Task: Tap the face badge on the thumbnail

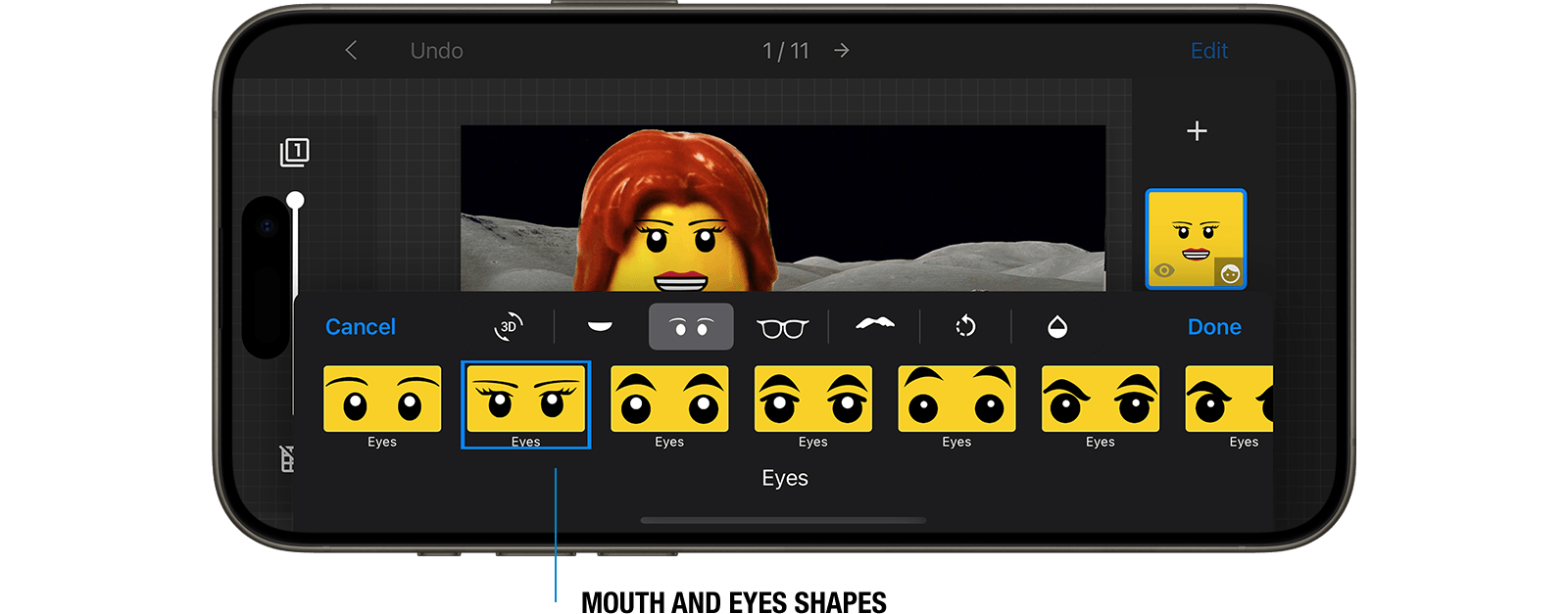Action: pyautogui.click(x=1230, y=273)
